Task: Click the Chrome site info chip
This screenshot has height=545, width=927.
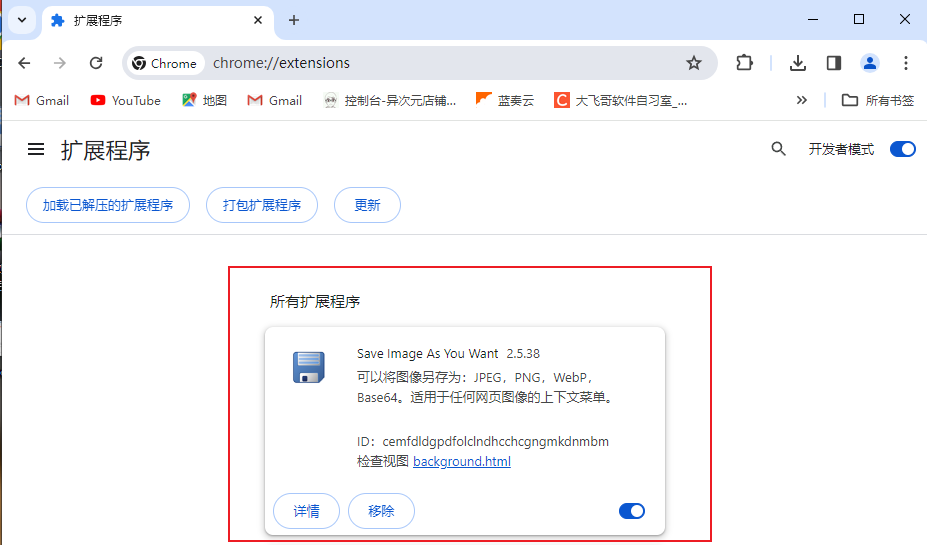Action: [165, 63]
